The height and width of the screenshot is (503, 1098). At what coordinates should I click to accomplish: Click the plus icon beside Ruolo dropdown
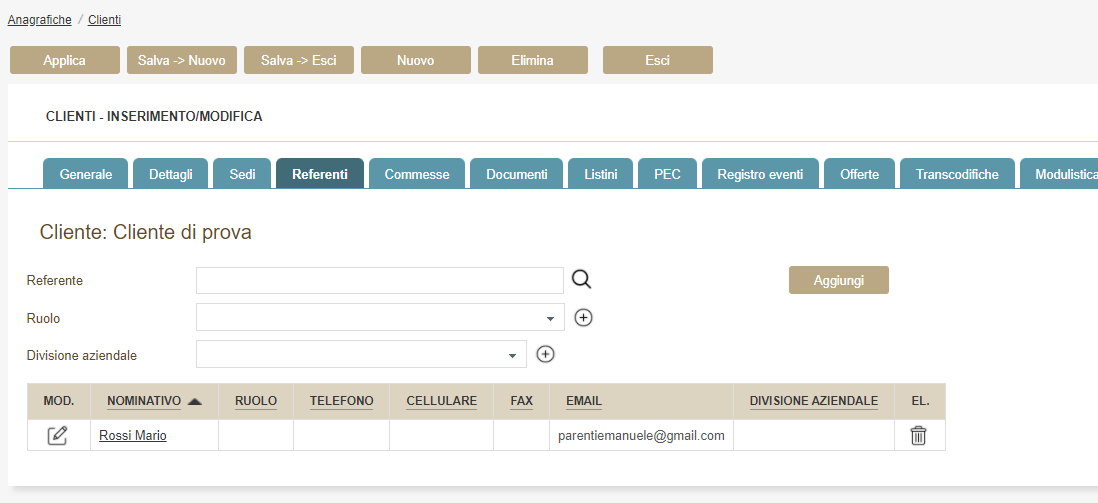[584, 318]
